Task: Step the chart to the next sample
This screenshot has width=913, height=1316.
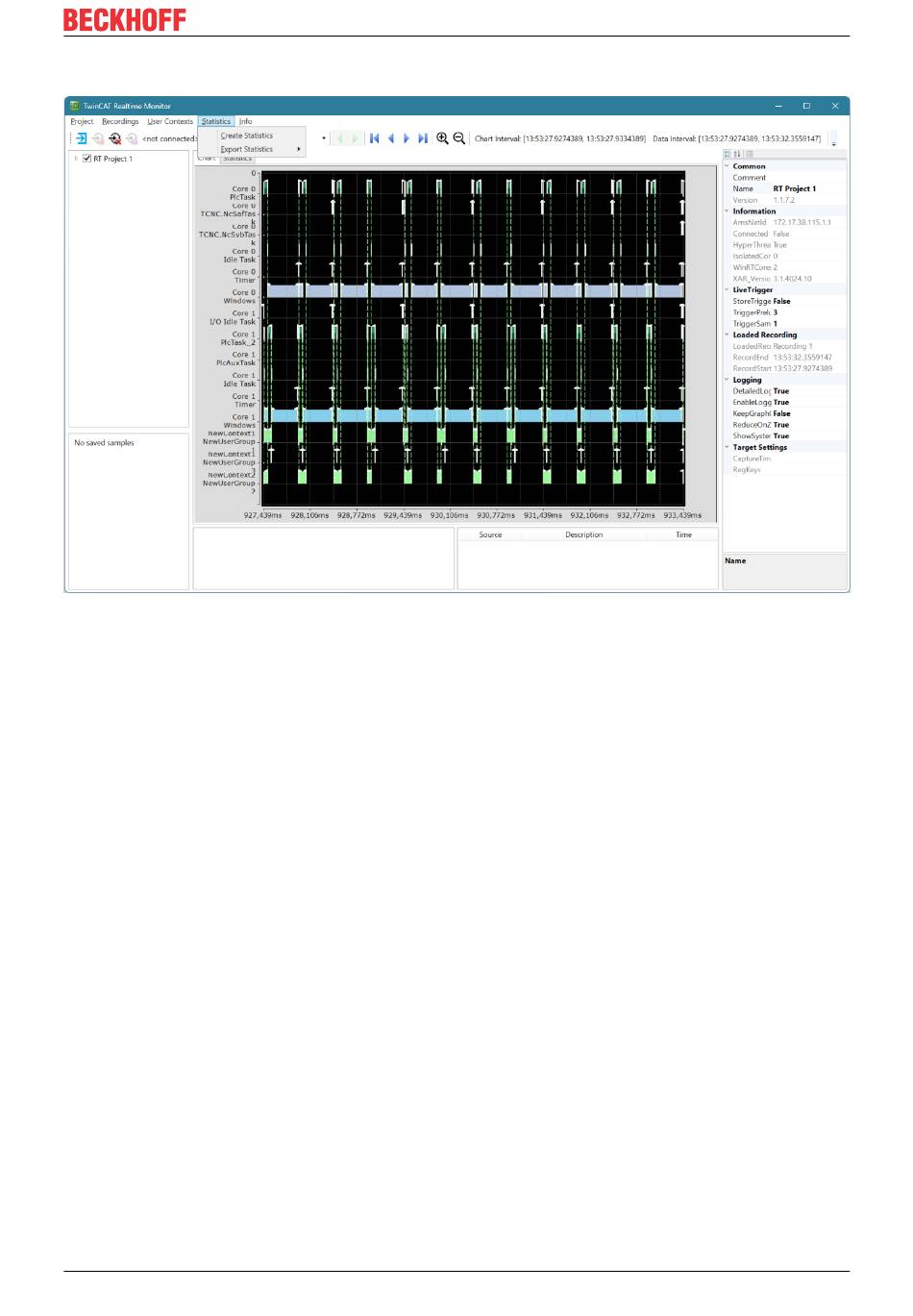Action: pyautogui.click(x=407, y=138)
